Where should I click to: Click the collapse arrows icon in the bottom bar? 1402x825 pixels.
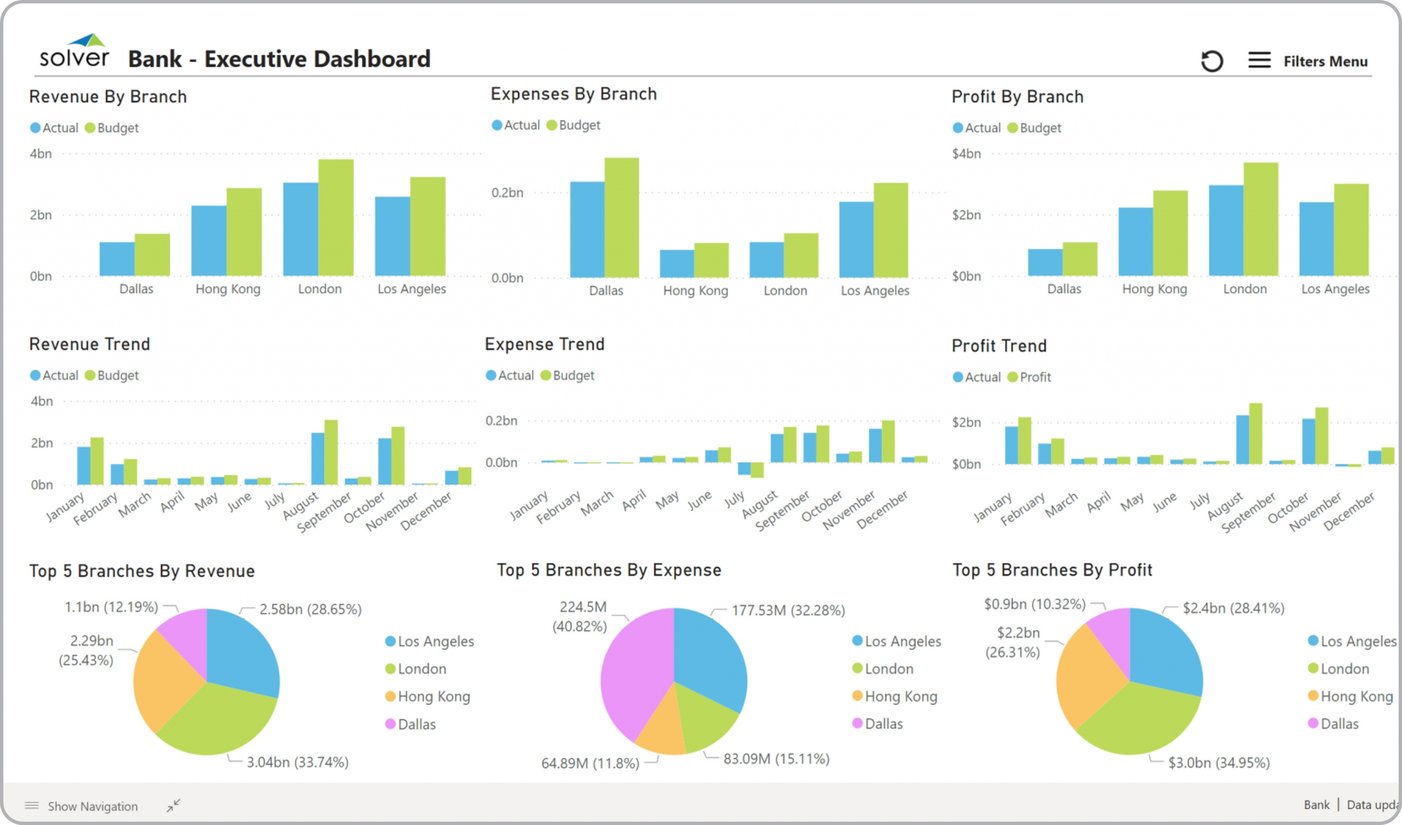[172, 804]
